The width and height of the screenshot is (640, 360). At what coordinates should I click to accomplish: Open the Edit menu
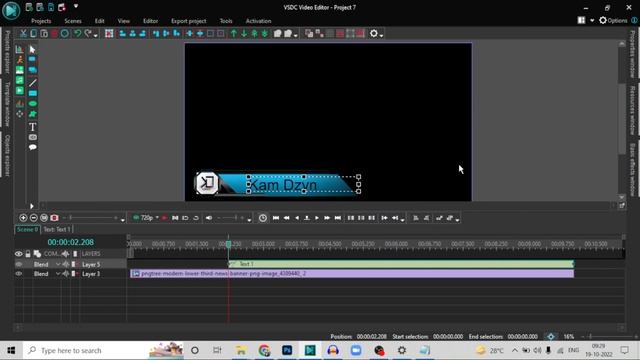(x=100, y=21)
